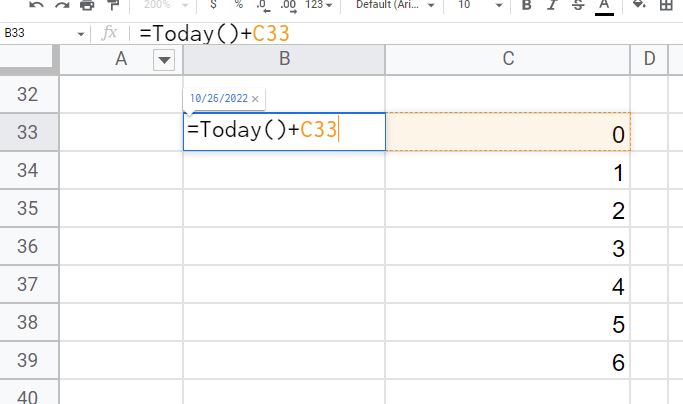Viewport: 683px width, 404px height.
Task: Toggle strikethrough formatting
Action: (x=578, y=5)
